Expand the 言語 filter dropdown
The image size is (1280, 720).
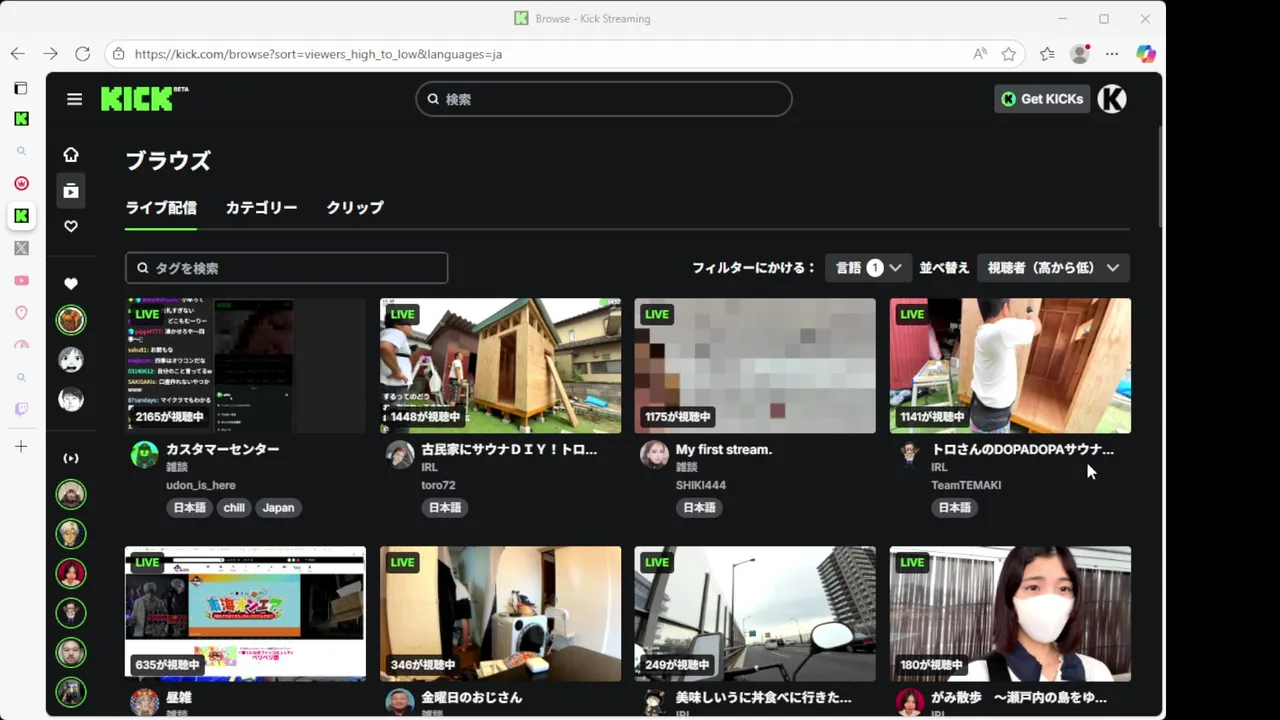tap(868, 268)
